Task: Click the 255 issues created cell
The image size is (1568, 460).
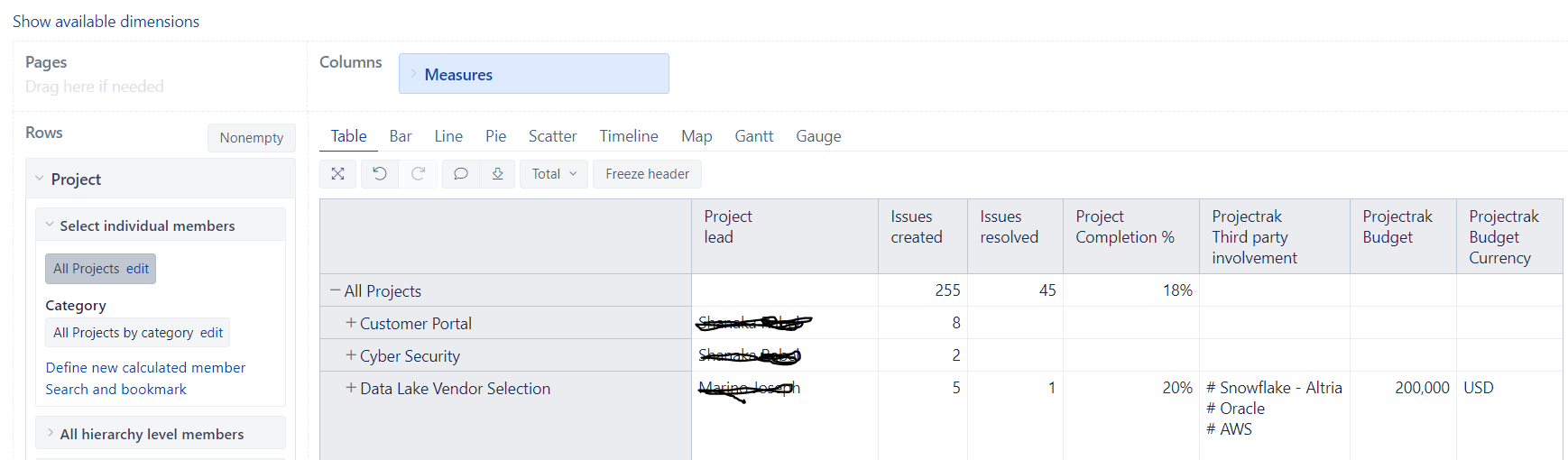Action: pos(923,290)
